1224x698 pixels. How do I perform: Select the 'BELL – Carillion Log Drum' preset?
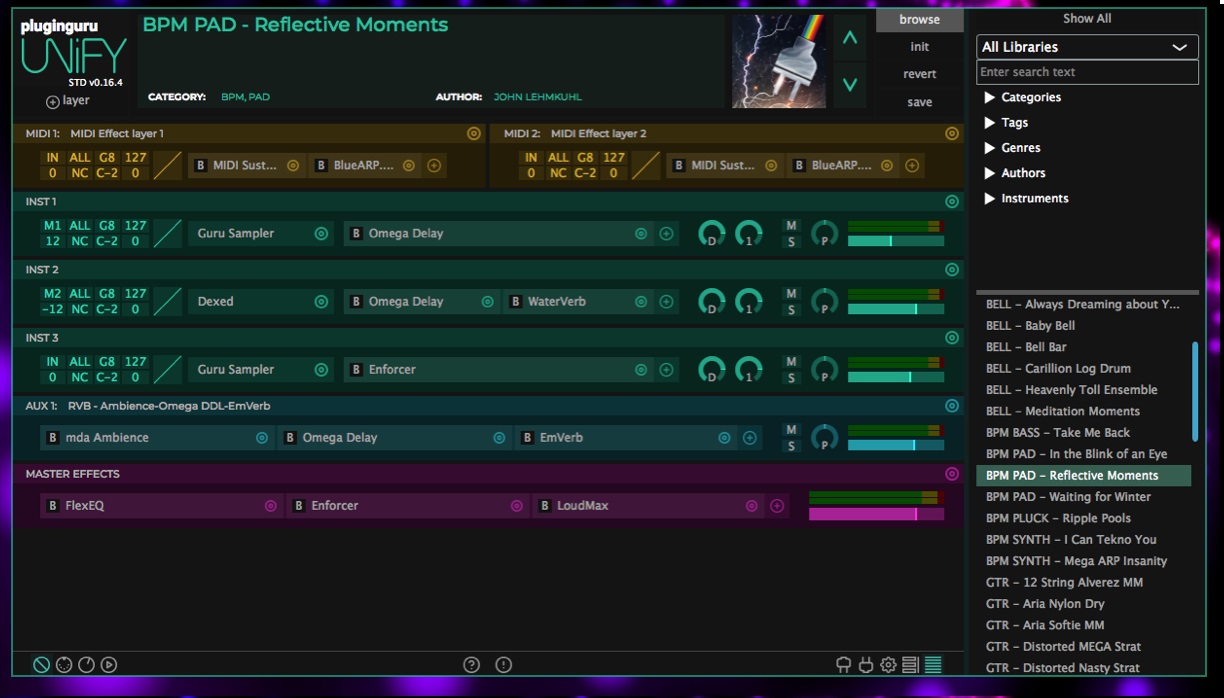[1083, 369]
